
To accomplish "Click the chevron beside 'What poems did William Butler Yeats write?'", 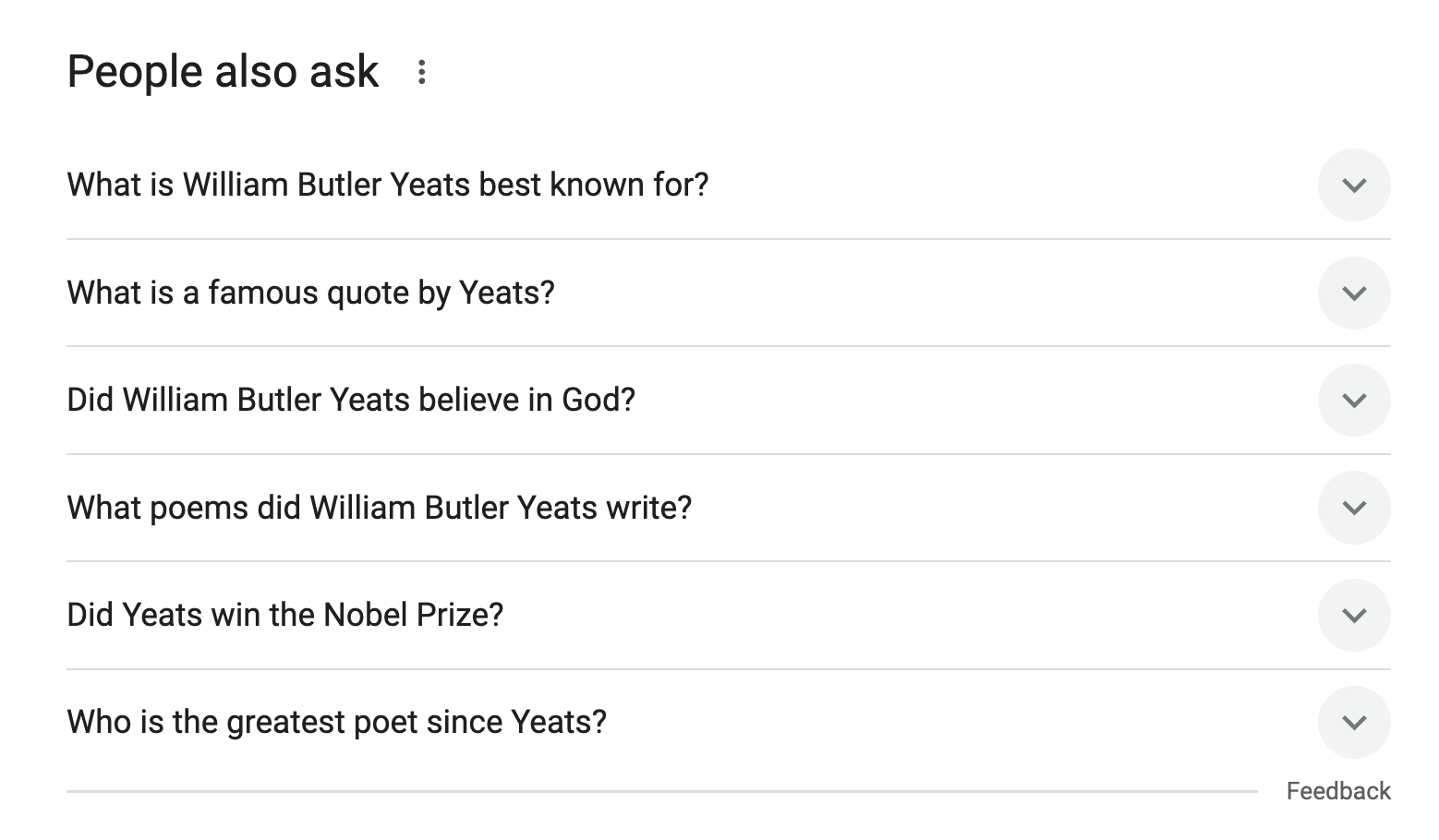I will tap(1353, 508).
